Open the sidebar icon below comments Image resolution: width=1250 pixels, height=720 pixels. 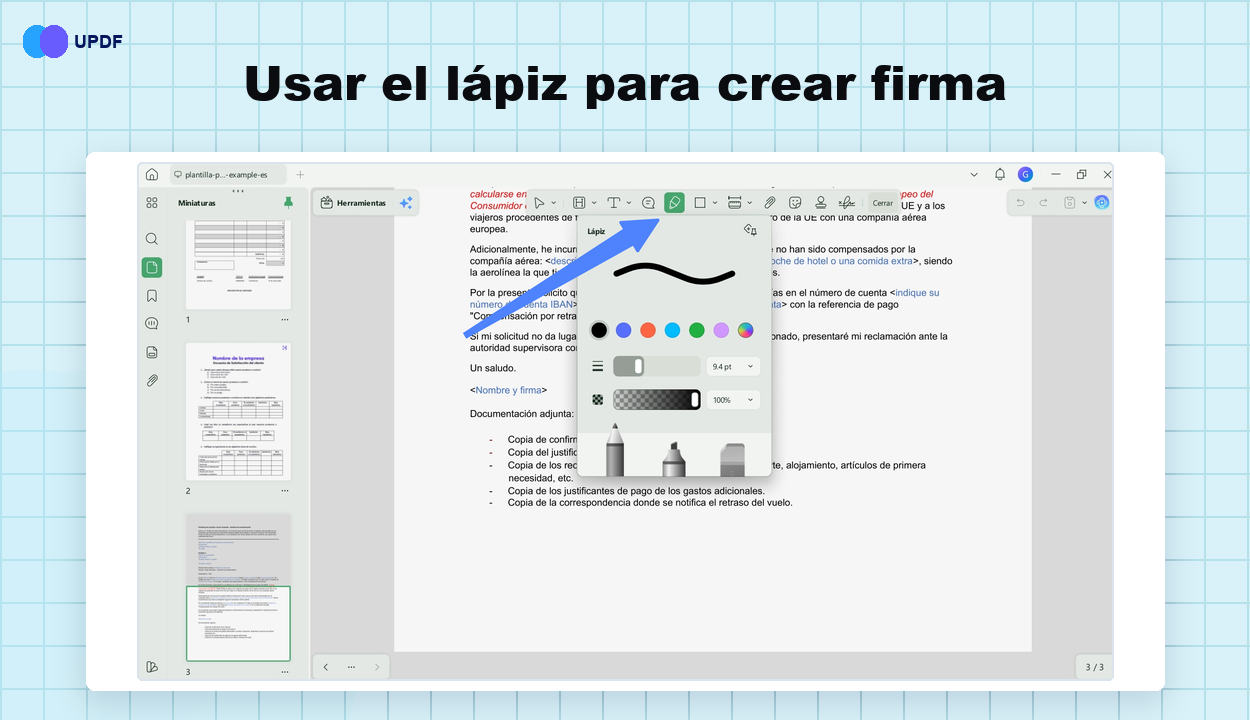pyautogui.click(x=152, y=352)
